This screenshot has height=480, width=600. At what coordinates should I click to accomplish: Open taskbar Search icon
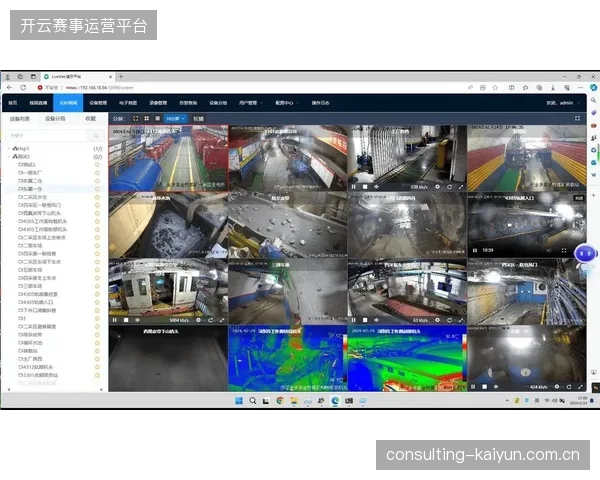[253, 401]
